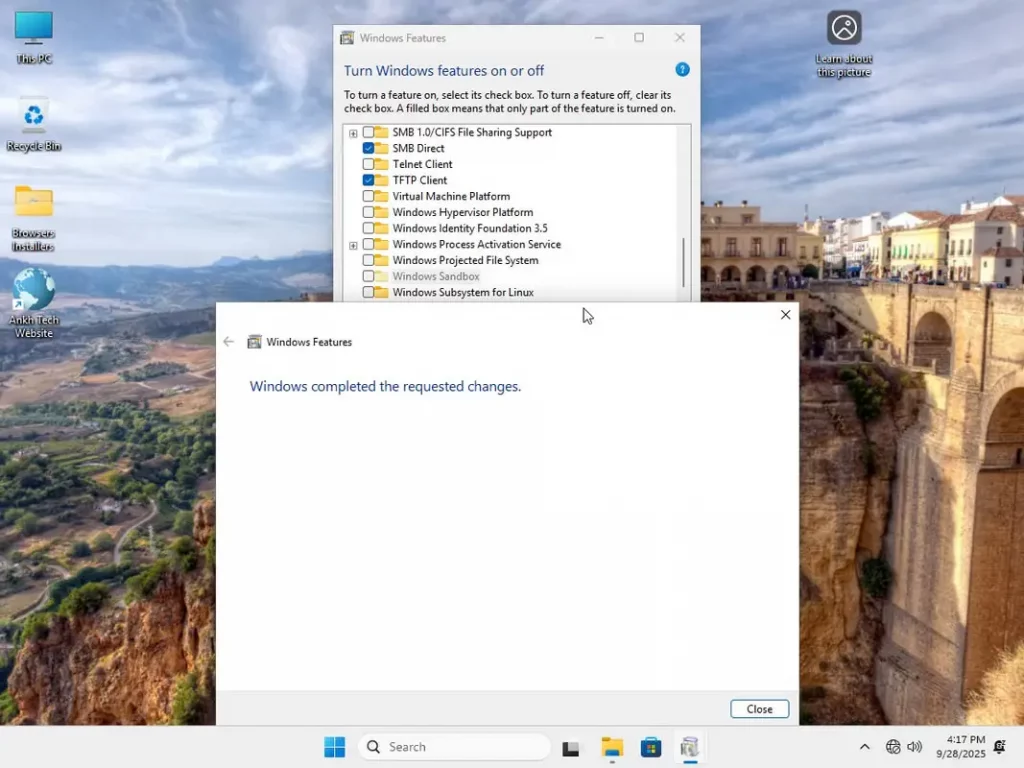
Task: Show hidden icons in system tray
Action: [x=864, y=747]
